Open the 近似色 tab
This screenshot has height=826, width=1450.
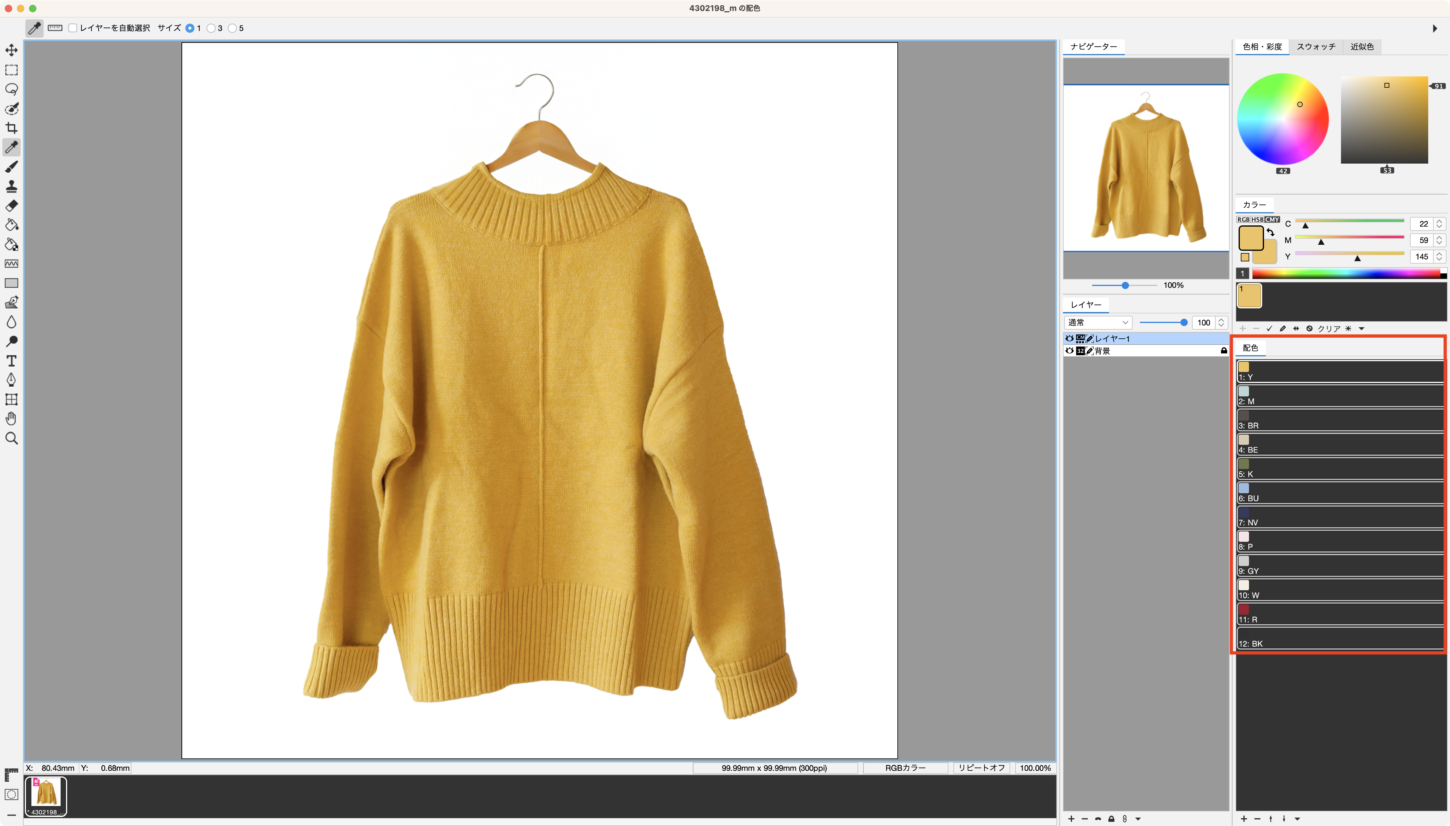(1362, 47)
